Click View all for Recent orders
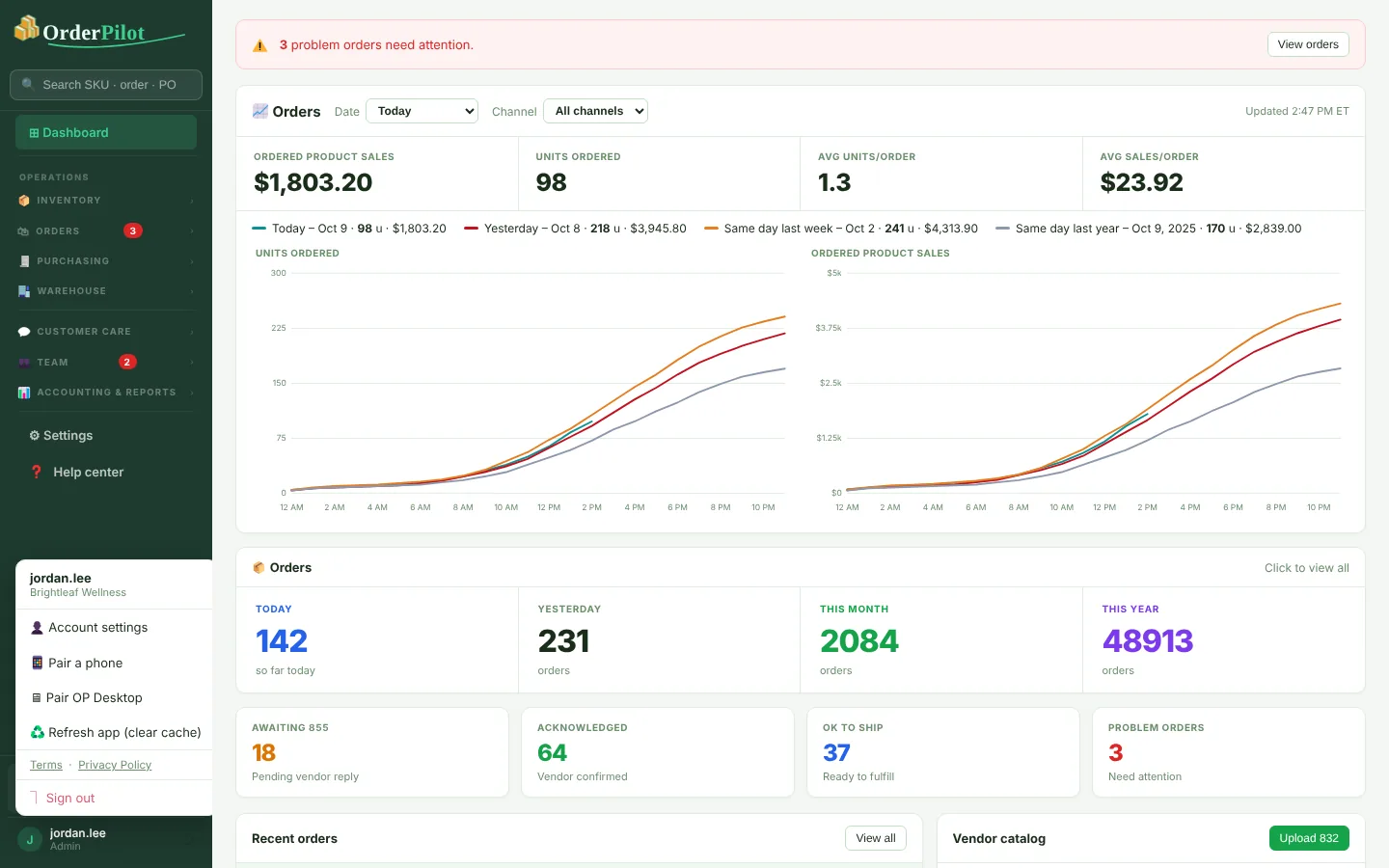1389x868 pixels. pyautogui.click(x=876, y=838)
